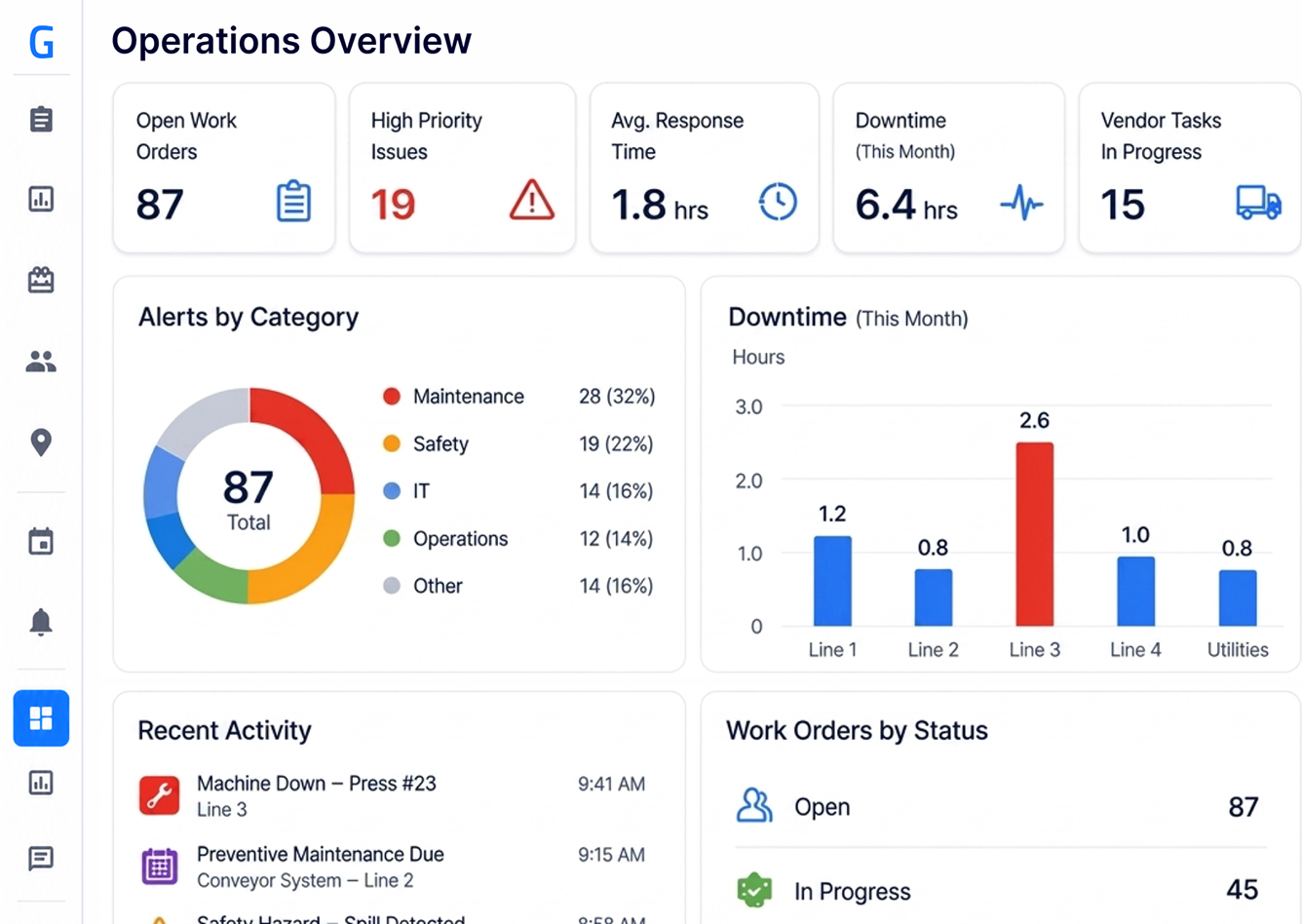This screenshot has width=1302, height=924.
Task: Select the gray Other legend dot
Action: [x=392, y=586]
